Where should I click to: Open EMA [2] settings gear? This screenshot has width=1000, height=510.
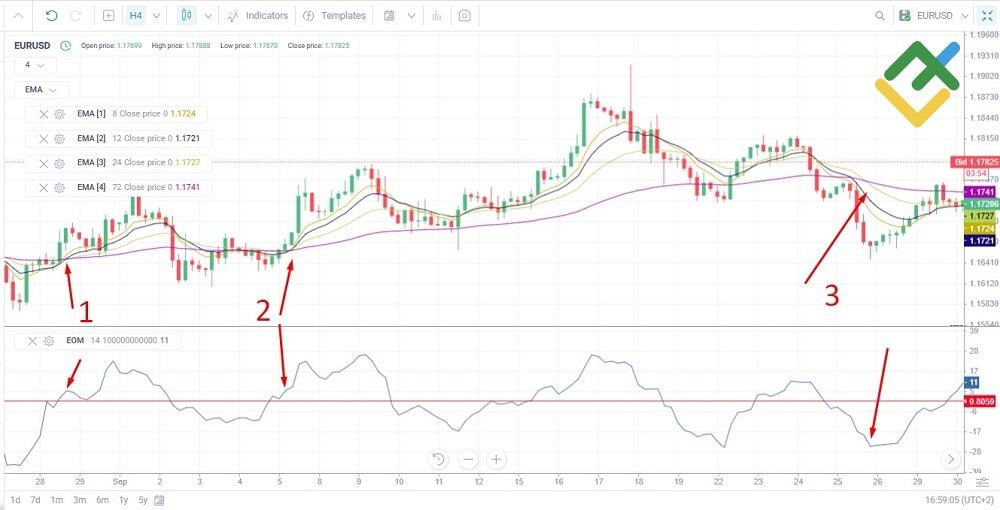pos(59,138)
